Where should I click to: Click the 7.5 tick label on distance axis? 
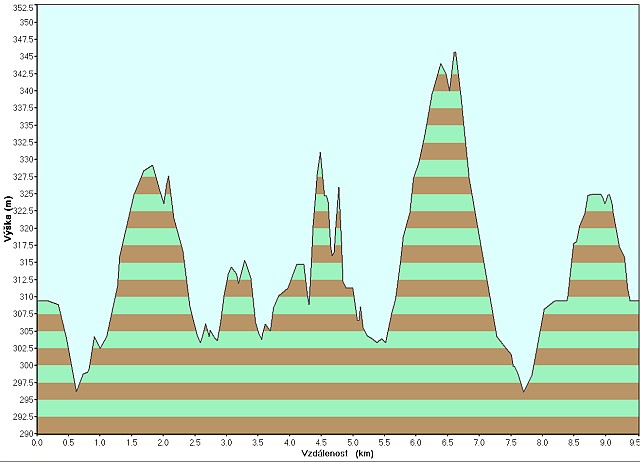(510, 442)
